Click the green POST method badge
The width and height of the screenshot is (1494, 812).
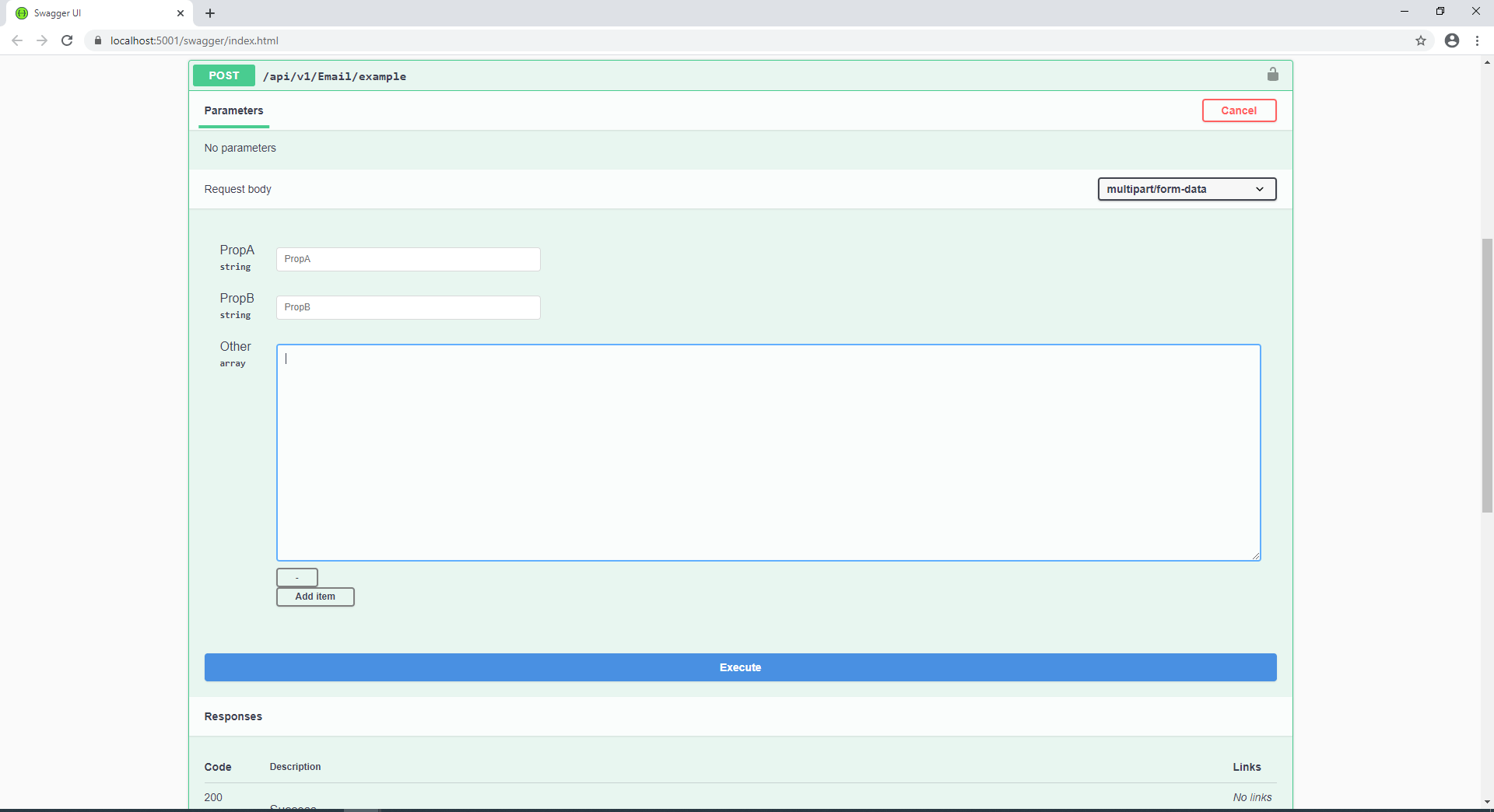pos(224,75)
